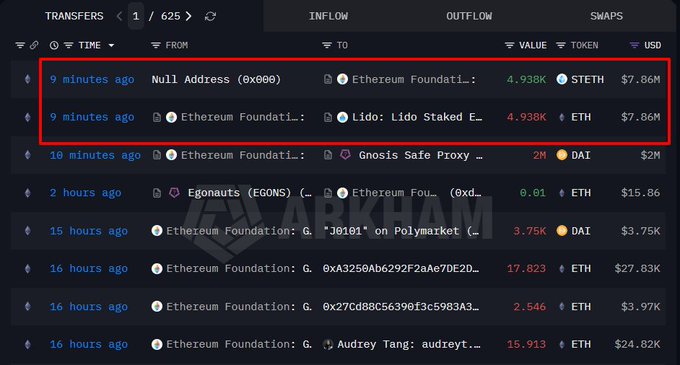Click the DAI token icon in 2M row
Screen dimensions: 680x365
(562, 155)
